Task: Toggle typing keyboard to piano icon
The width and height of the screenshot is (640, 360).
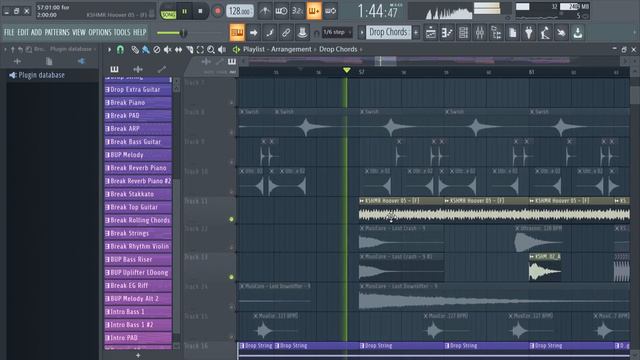Action: (237, 32)
